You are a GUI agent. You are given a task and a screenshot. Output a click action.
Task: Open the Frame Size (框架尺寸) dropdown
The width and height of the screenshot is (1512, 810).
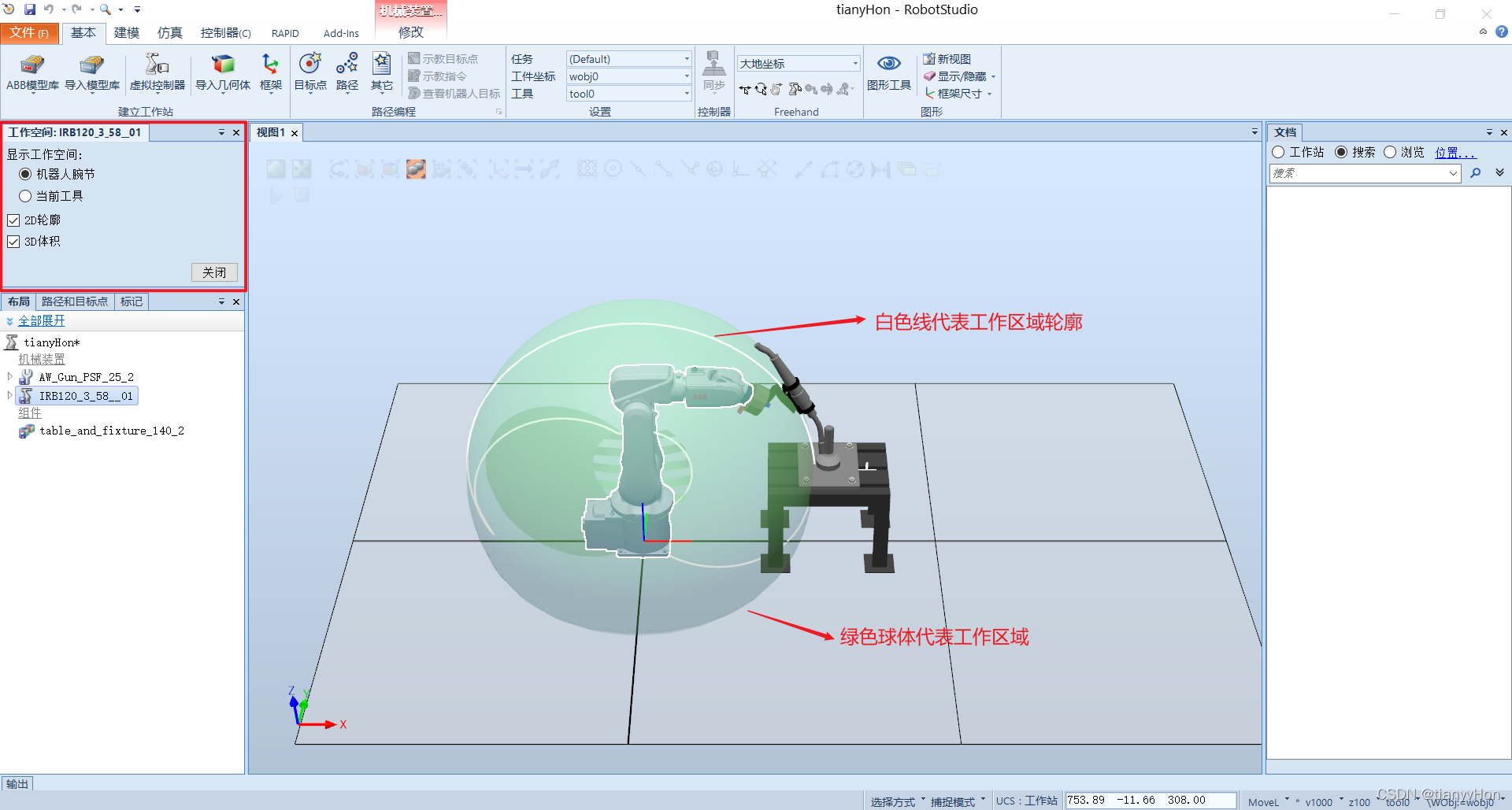click(958, 94)
